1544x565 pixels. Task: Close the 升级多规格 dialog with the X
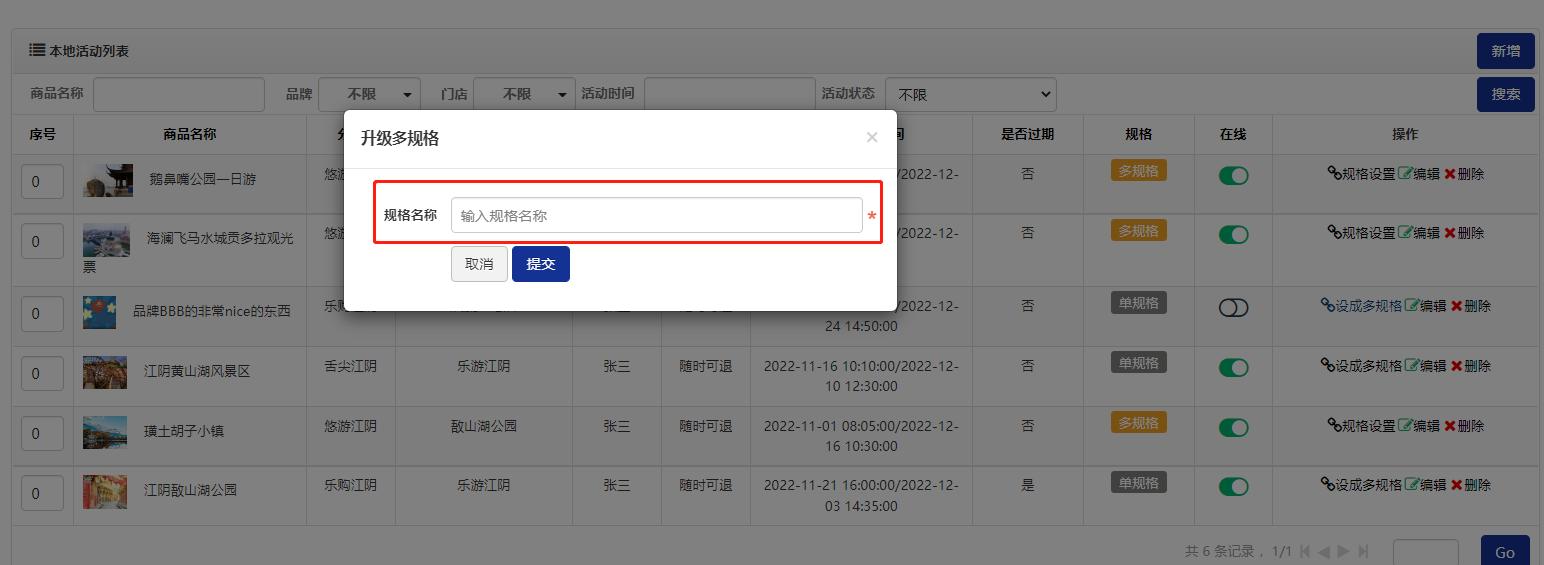click(872, 138)
